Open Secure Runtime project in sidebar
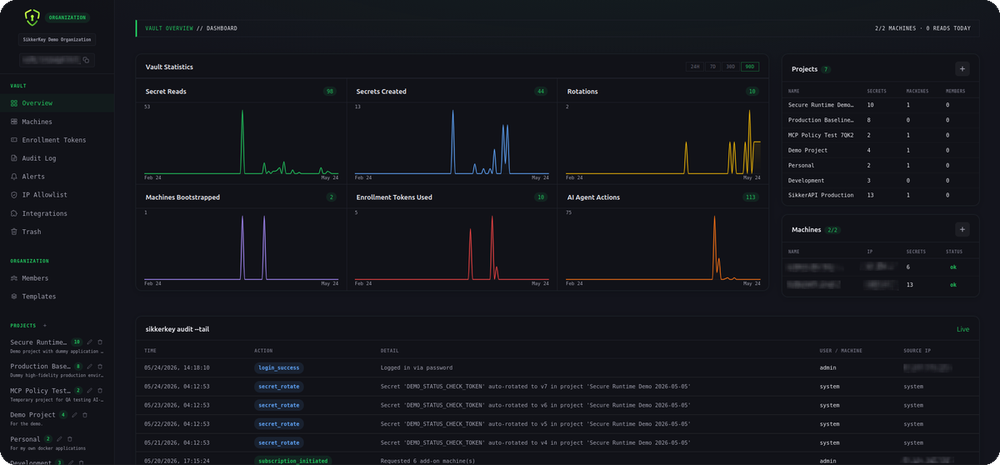The height and width of the screenshot is (465, 1000). point(38,343)
